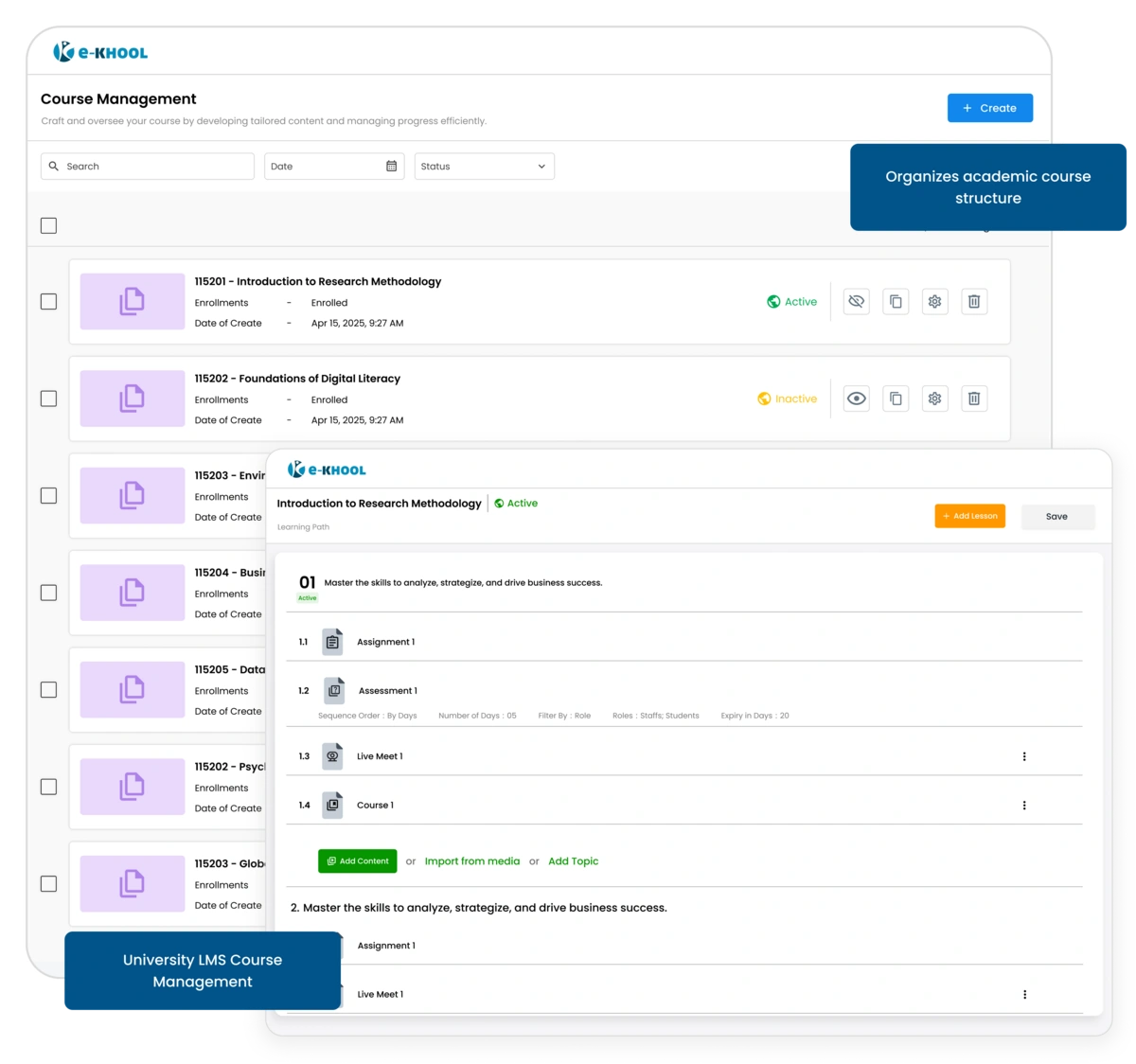Open the options menu for Live Meet 1
The image size is (1136, 1064).
1023,755
